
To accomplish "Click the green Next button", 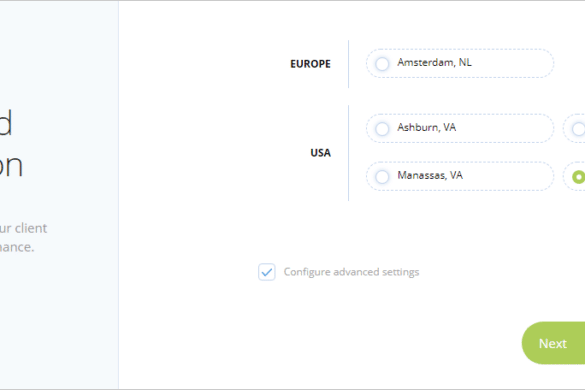I will (553, 343).
